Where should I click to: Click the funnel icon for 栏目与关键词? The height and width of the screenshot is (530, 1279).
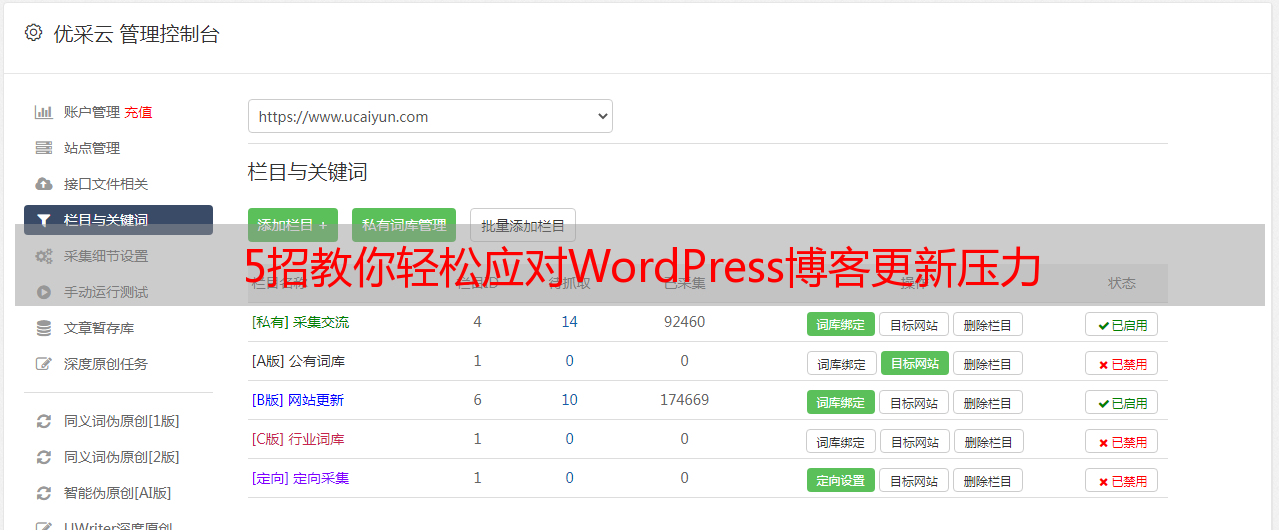pos(44,220)
